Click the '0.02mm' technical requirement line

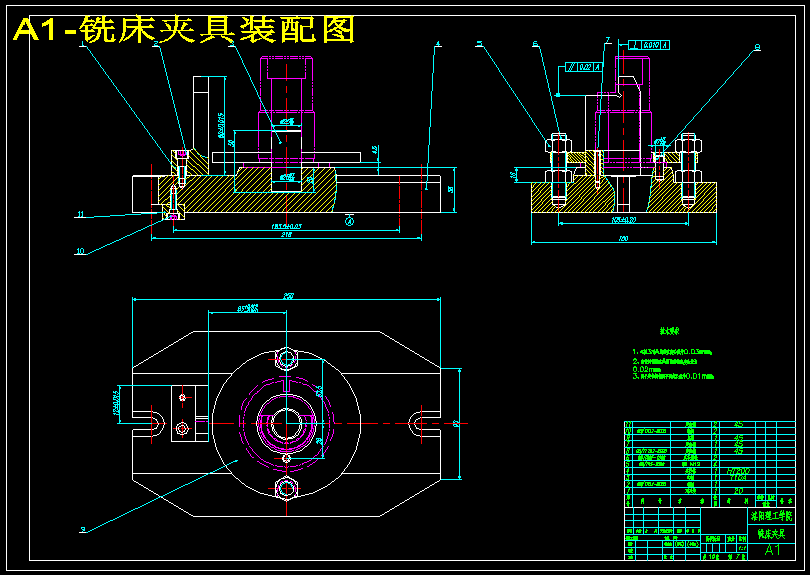646,369
